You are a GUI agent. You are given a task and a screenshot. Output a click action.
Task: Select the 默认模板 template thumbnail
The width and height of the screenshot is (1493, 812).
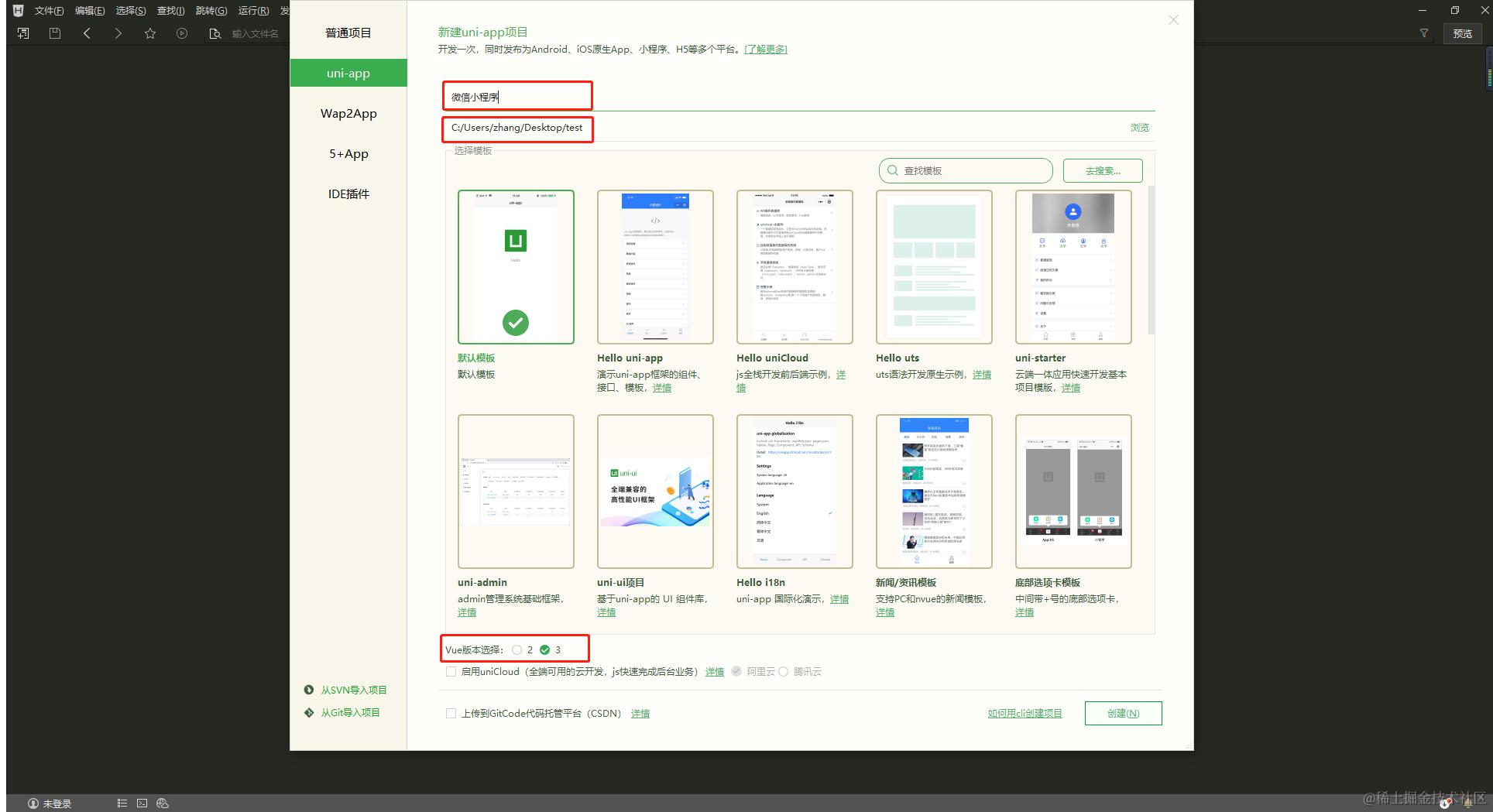(x=516, y=267)
